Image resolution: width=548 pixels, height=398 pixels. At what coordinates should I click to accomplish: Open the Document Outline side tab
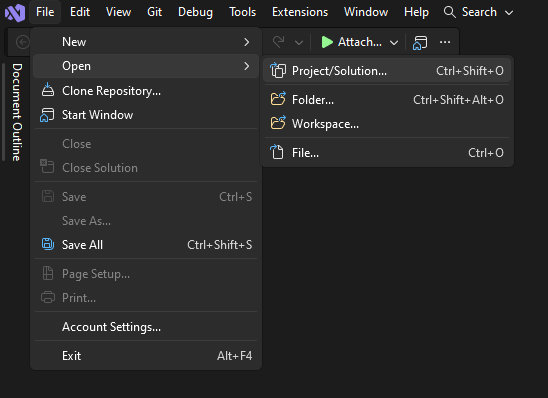[17, 112]
